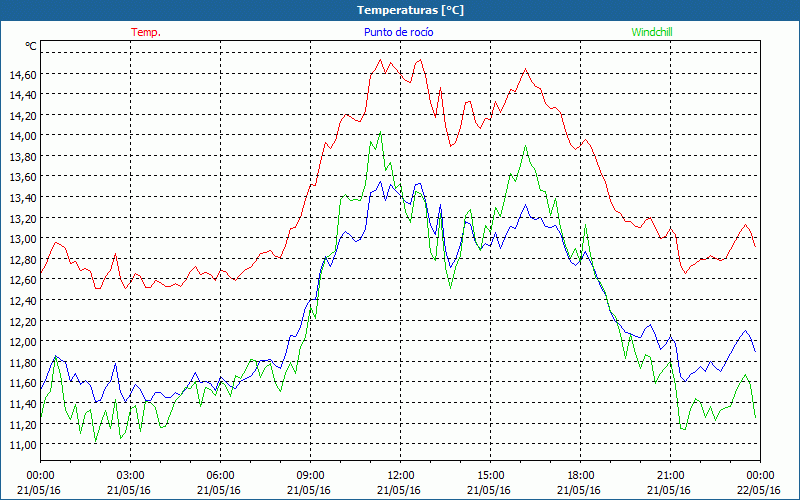Select the blue 'Punto de rocío' legend label

(x=398, y=32)
